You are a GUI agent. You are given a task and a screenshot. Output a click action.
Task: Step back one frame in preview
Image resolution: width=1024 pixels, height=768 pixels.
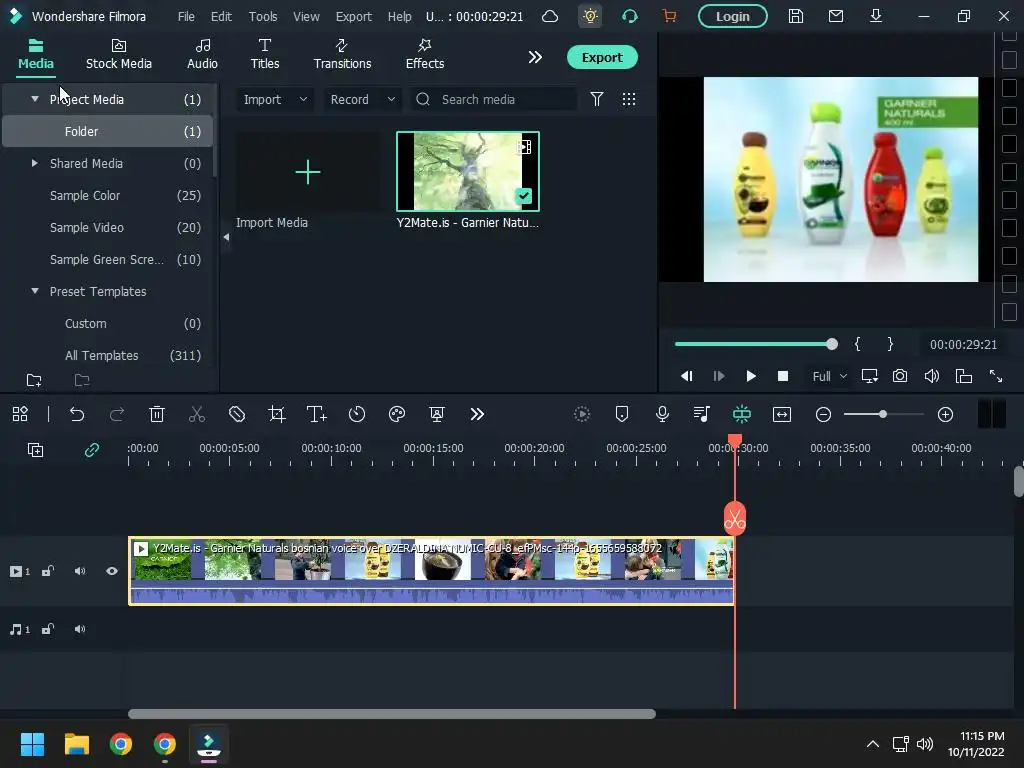click(x=686, y=376)
